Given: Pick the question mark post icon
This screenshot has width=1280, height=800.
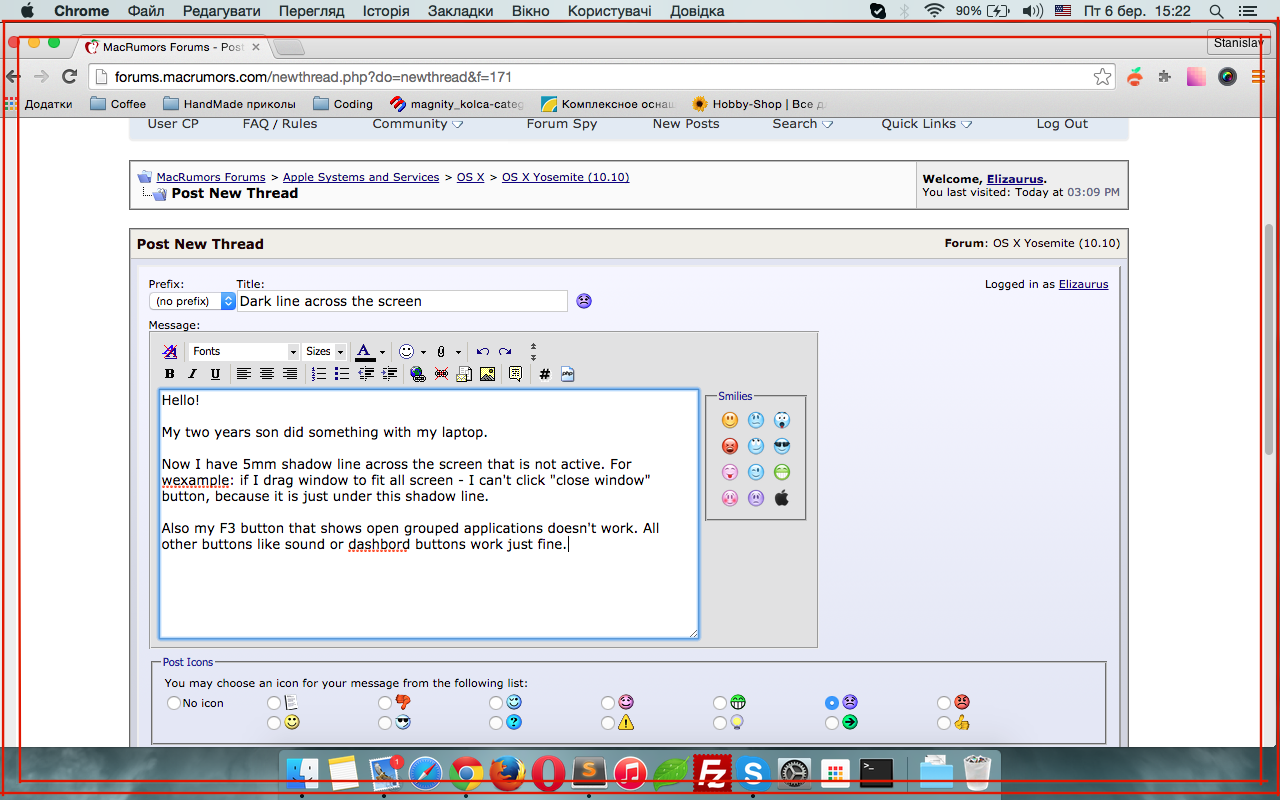Looking at the screenshot, I should coord(496,723).
